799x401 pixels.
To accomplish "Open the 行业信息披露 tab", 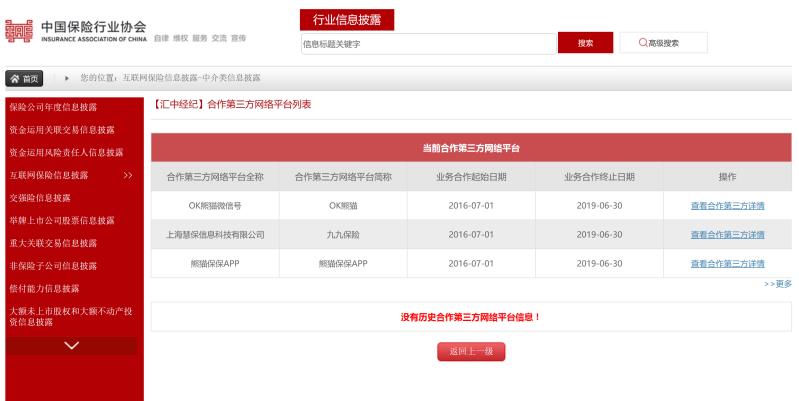I will [347, 20].
